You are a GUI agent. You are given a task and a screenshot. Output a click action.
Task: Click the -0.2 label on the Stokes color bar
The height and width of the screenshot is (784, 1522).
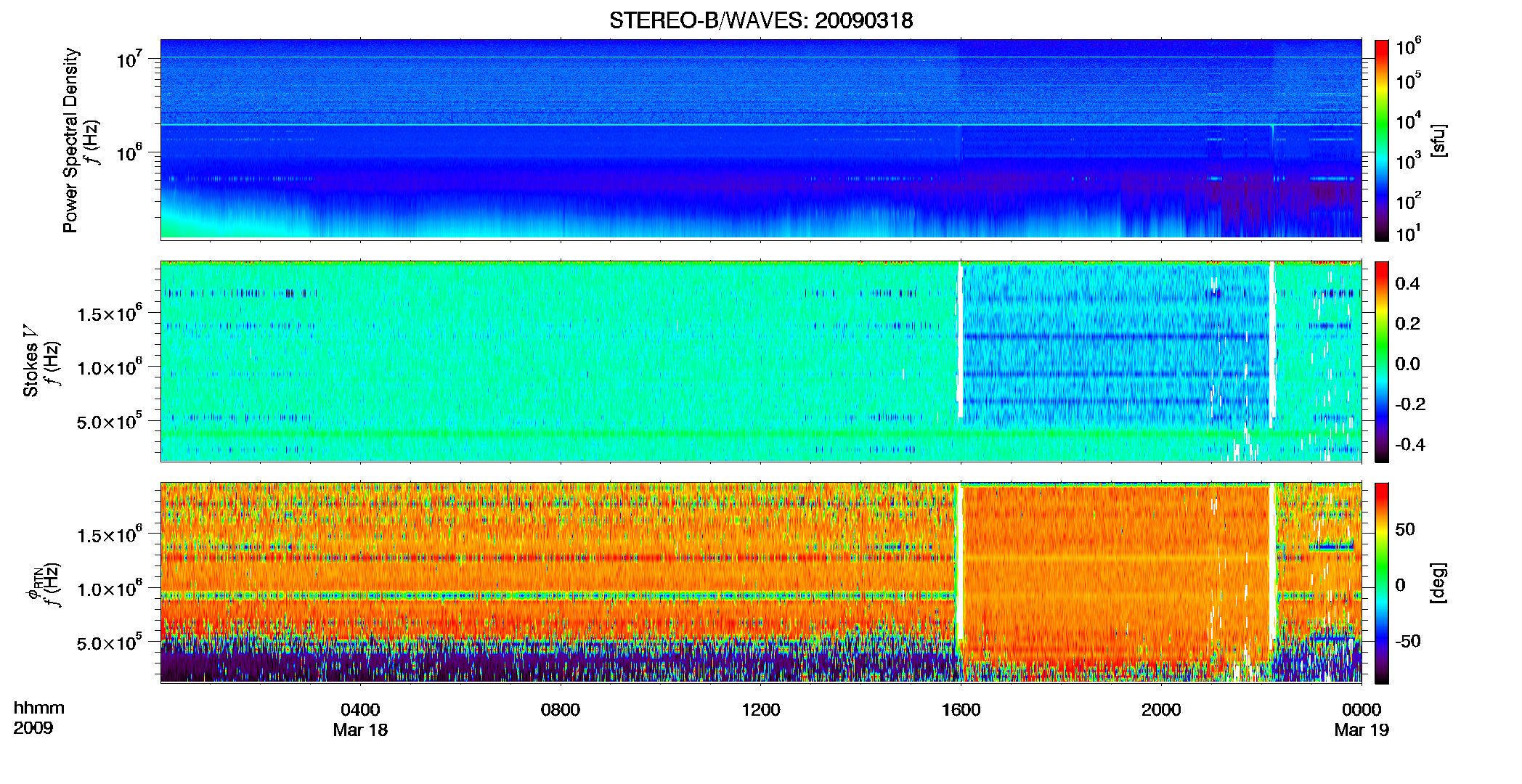pos(1409,404)
